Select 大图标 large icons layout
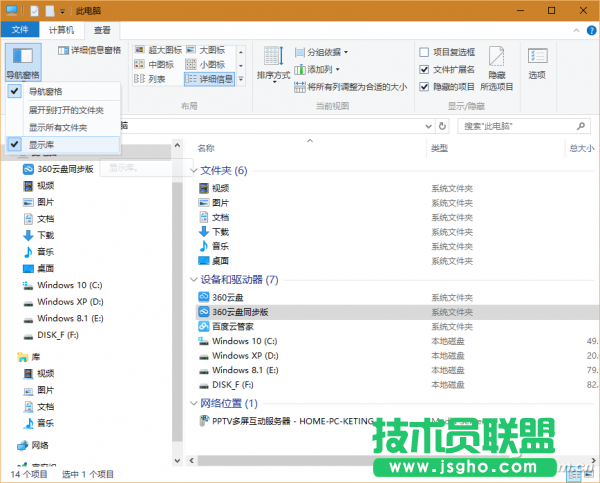The width and height of the screenshot is (600, 483). click(206, 50)
